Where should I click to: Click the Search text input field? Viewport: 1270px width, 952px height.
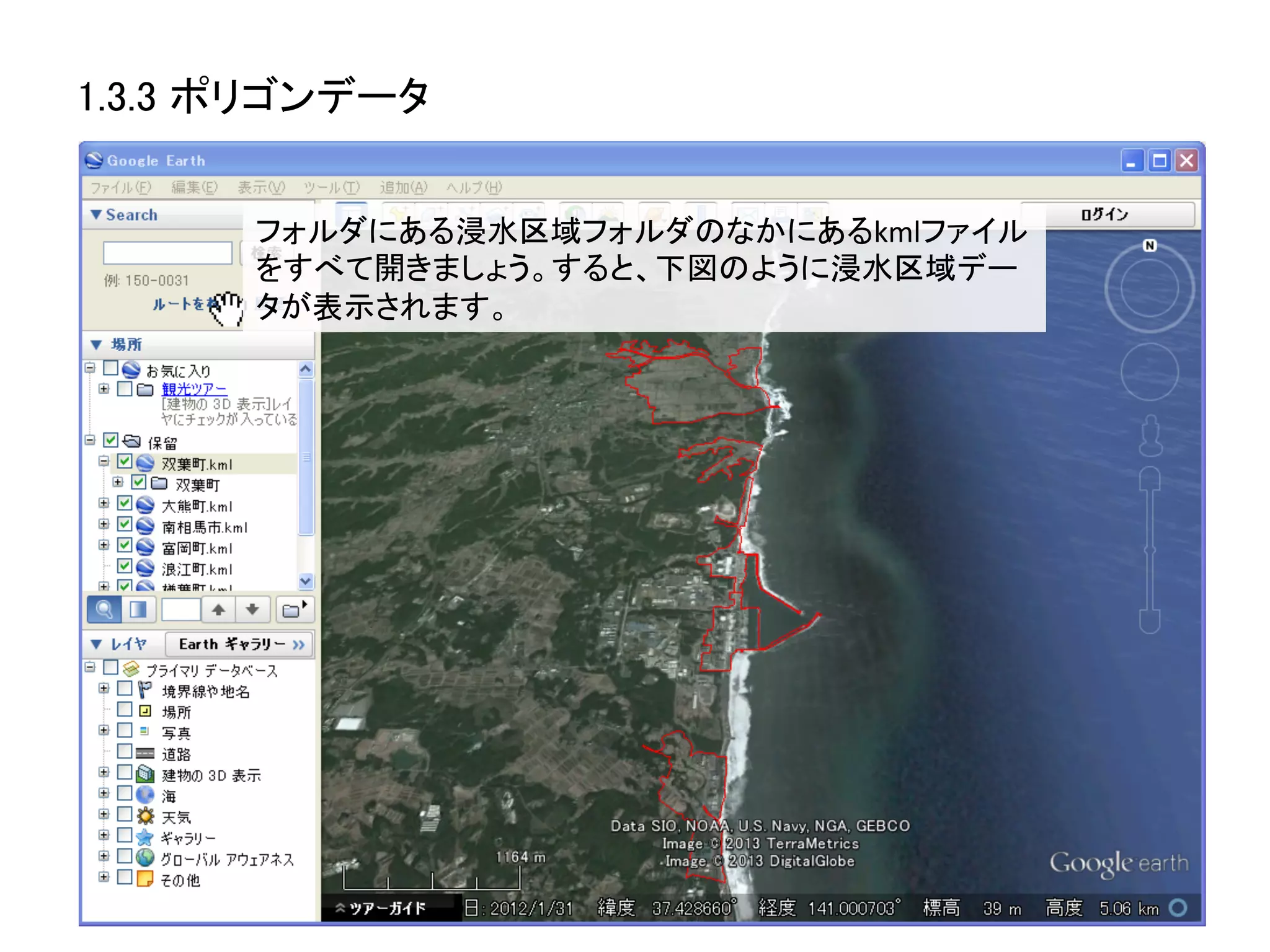[167, 253]
